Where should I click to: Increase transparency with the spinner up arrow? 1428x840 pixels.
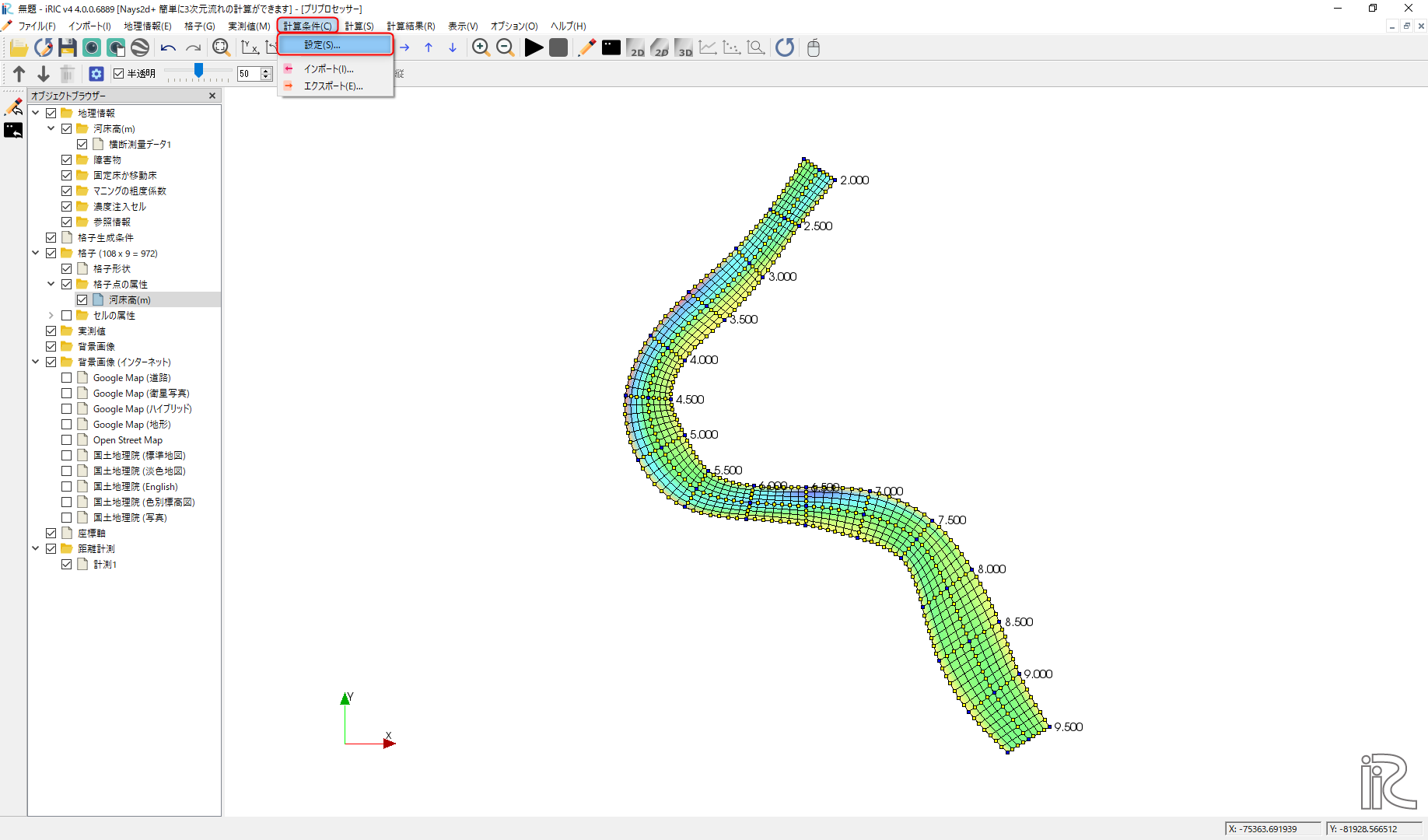pos(266,71)
